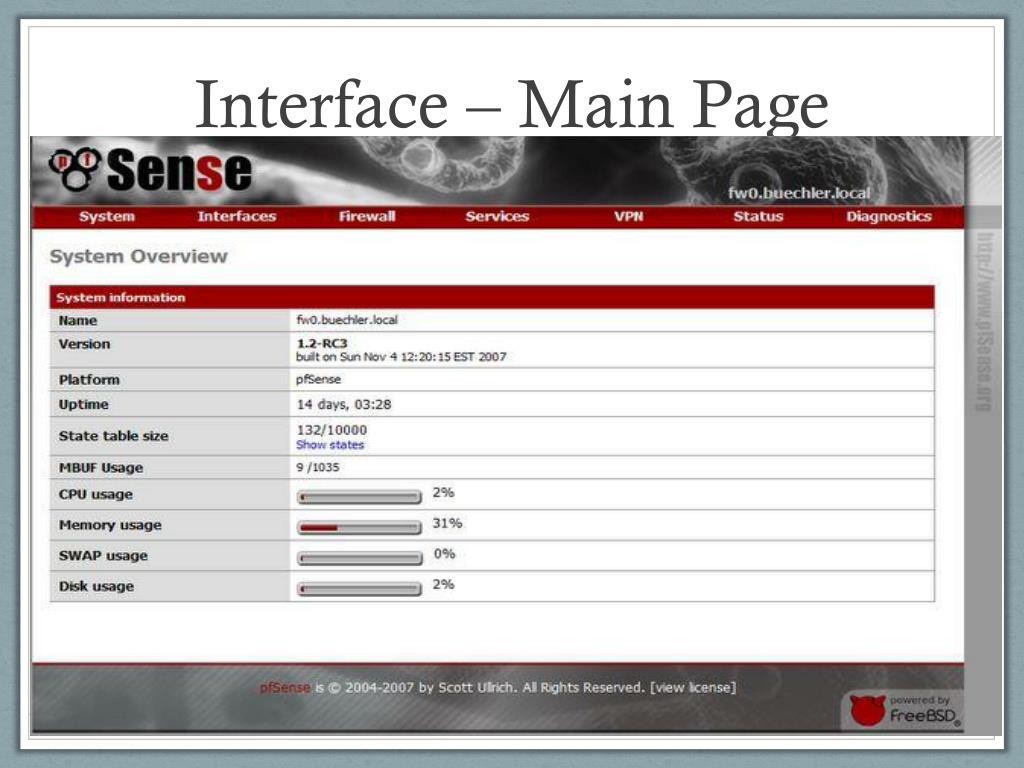Open the Status menu

point(758,216)
